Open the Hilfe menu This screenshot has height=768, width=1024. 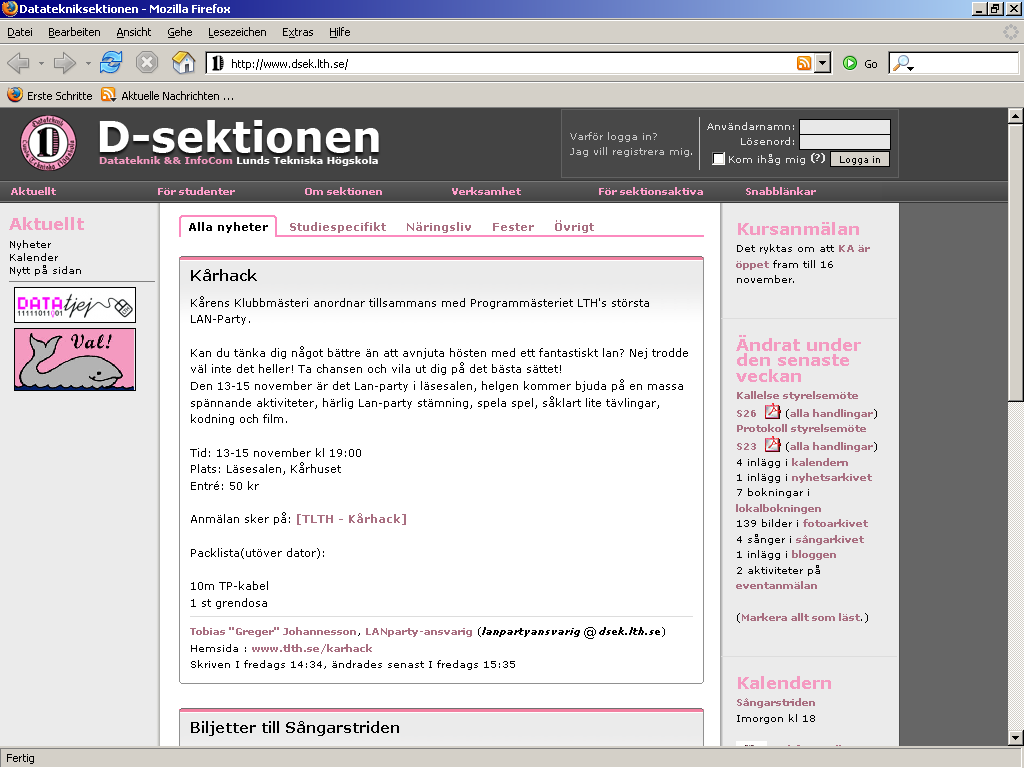(340, 32)
